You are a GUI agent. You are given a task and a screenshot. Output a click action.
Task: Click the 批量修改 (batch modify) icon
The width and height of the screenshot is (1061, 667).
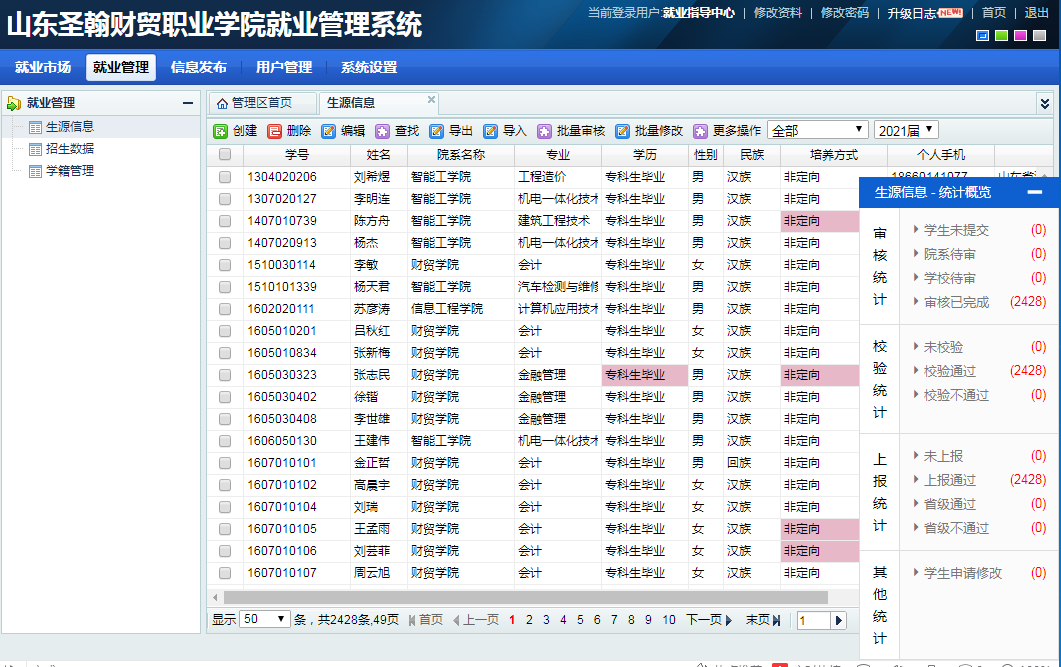coord(623,131)
